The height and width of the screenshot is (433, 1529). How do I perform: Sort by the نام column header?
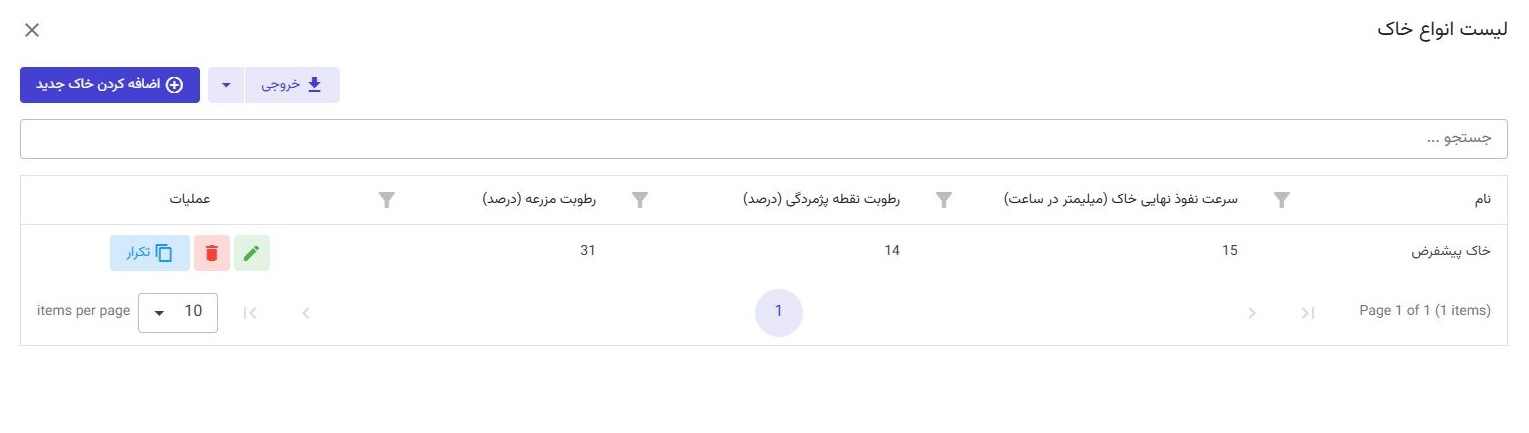(x=1482, y=199)
